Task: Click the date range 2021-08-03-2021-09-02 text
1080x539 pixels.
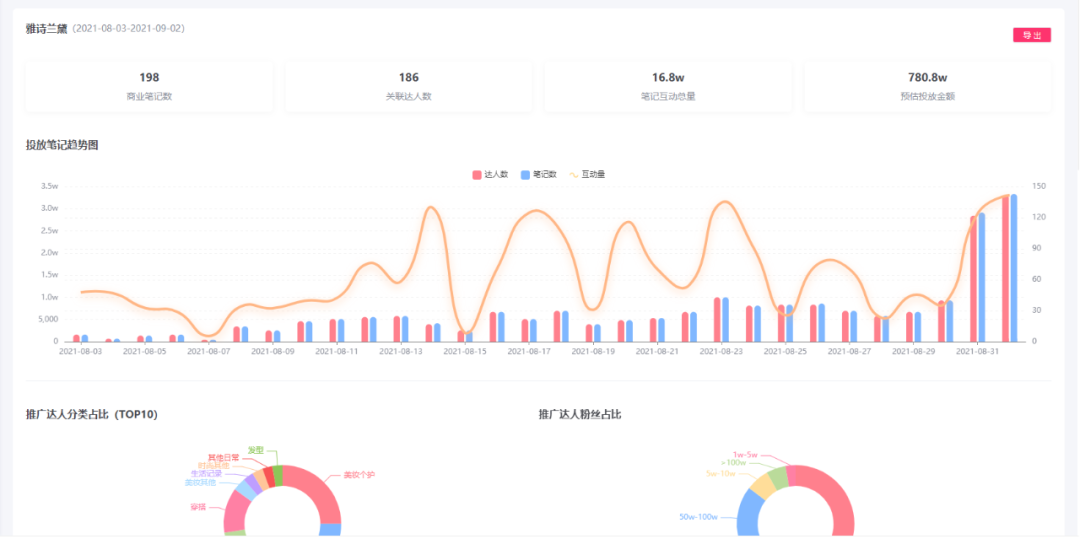Action: coord(128,29)
